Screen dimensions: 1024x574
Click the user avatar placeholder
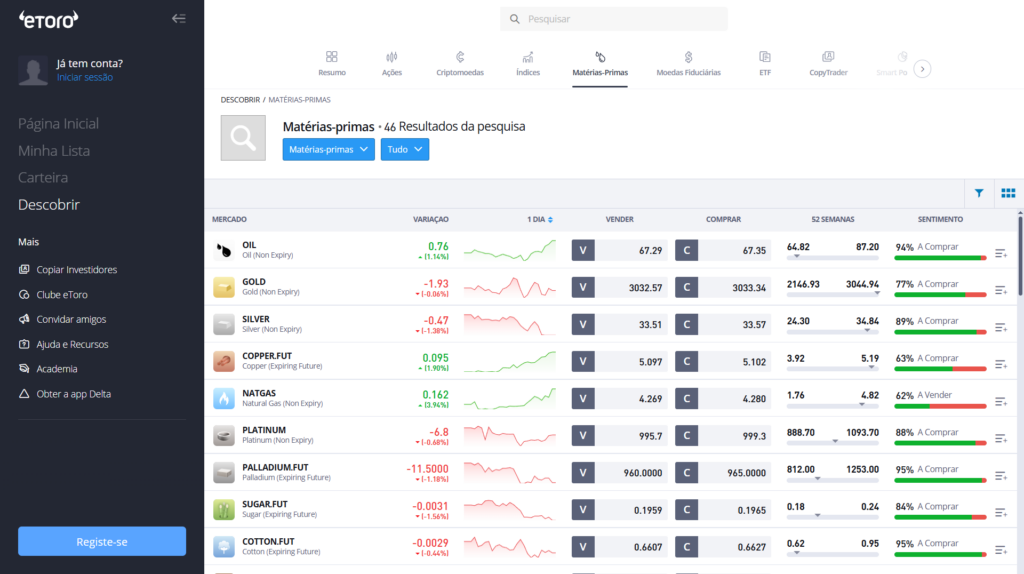click(x=33, y=71)
